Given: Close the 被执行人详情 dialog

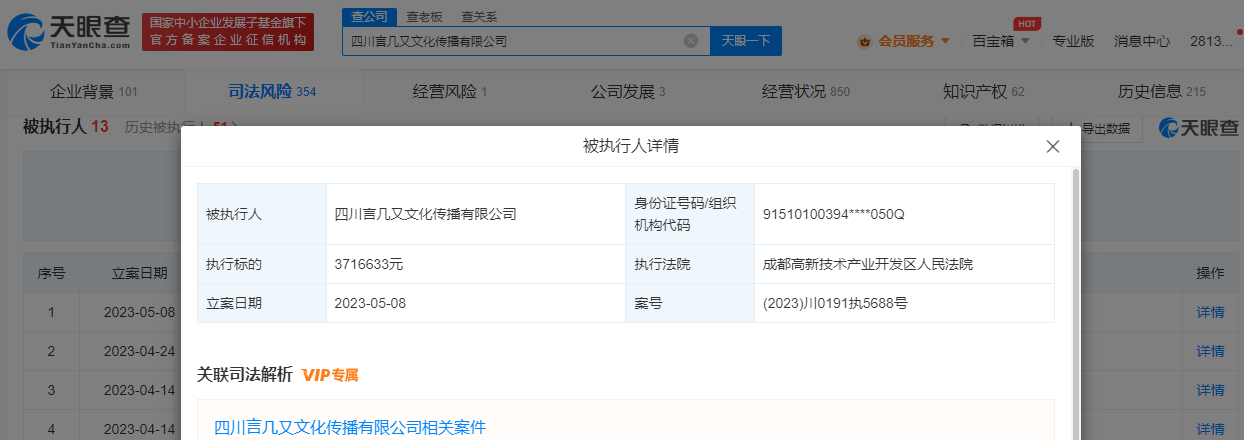Looking at the screenshot, I should pos(1052,146).
